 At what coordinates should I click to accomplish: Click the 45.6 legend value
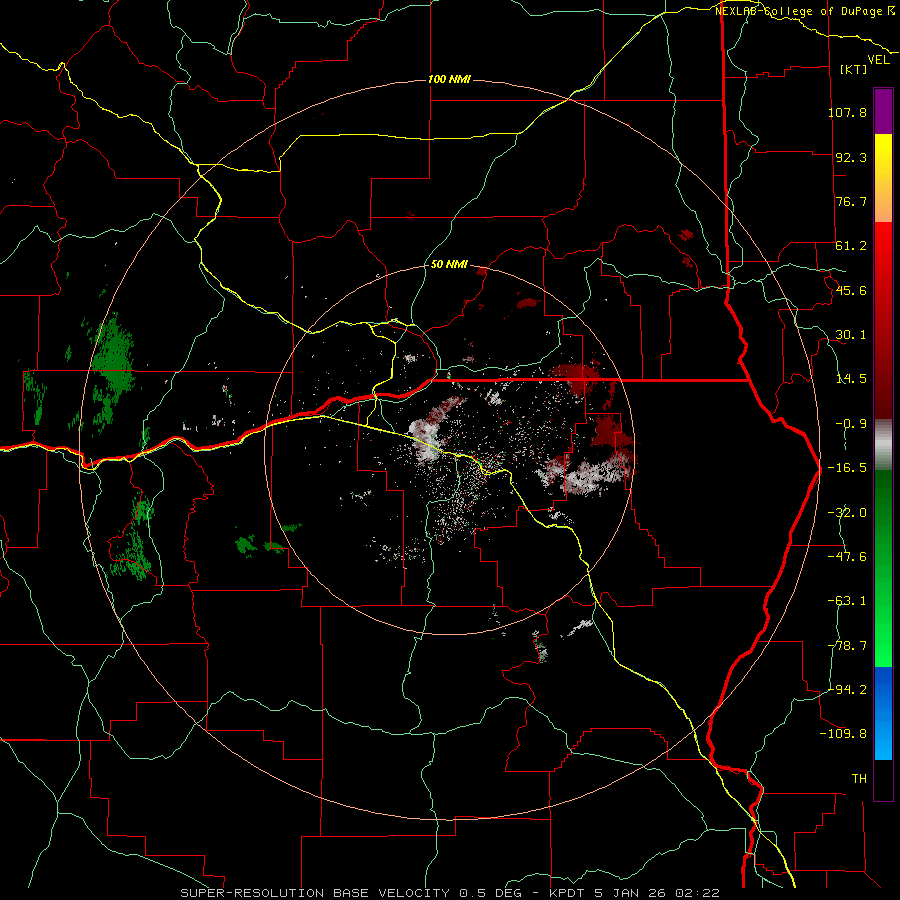pos(851,290)
